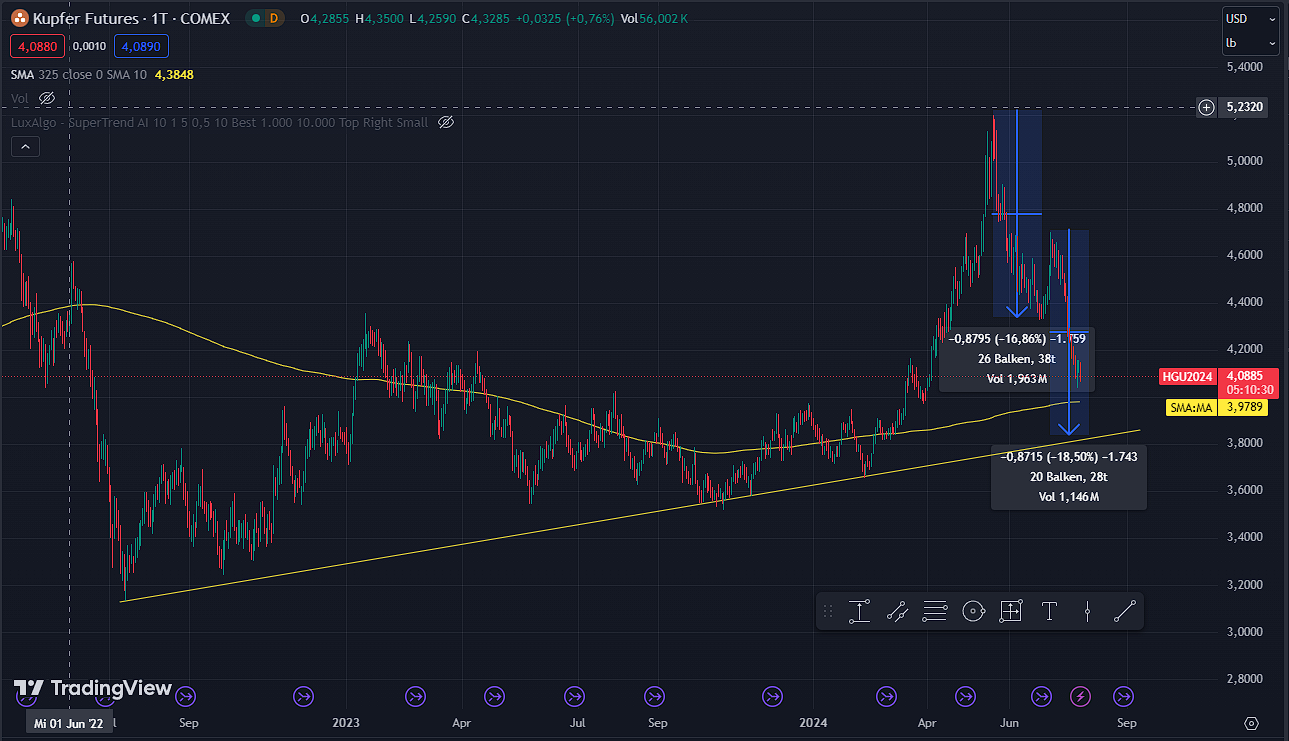1289x741 pixels.
Task: Click the 5,4000 price axis label
Action: pyautogui.click(x=1245, y=67)
